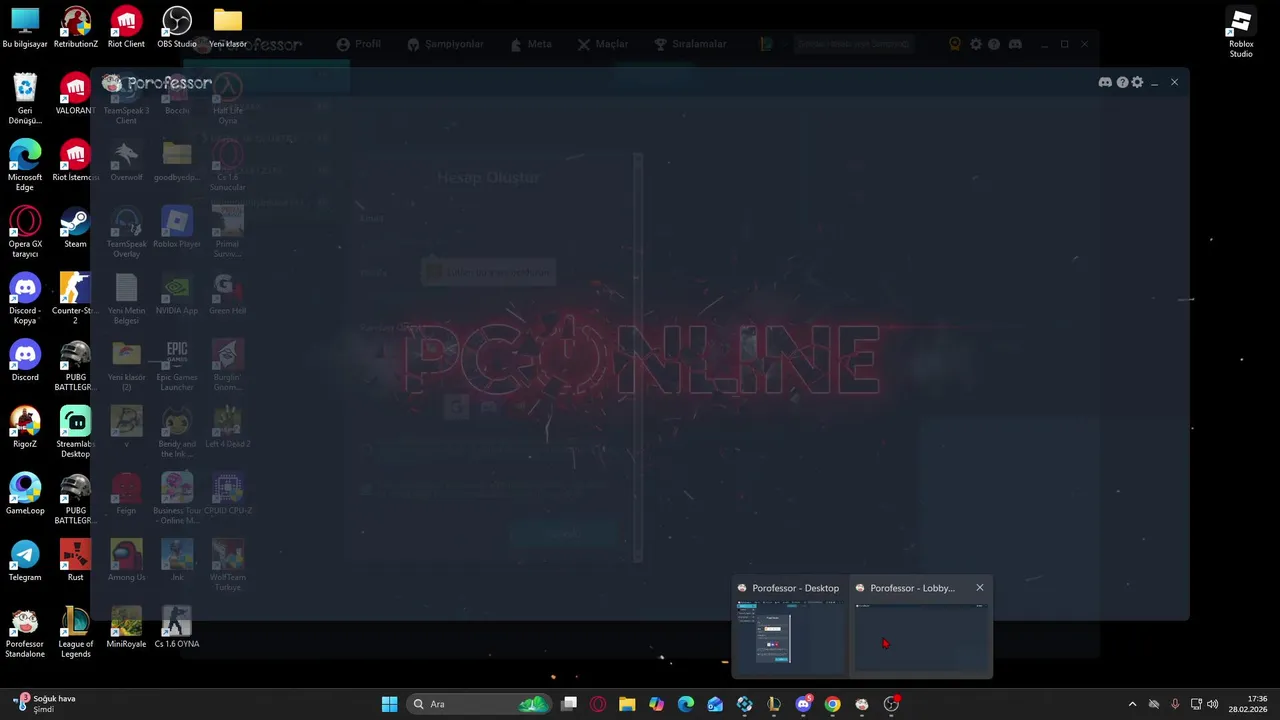
Task: Open the Bu bilgisayar desktop icon
Action: coord(25,28)
